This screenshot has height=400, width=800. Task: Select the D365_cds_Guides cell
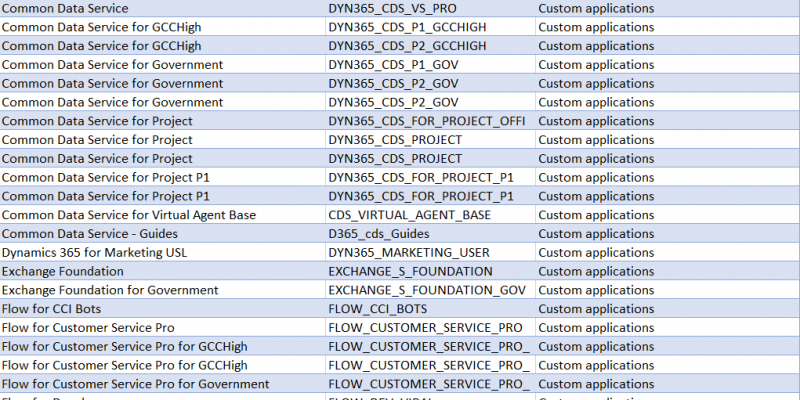430,234
